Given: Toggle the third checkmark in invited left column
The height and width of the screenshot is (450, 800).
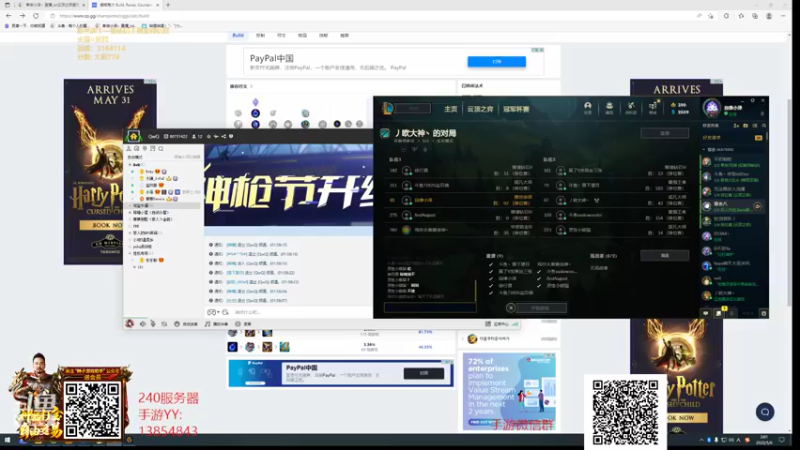Looking at the screenshot, I should (491, 279).
